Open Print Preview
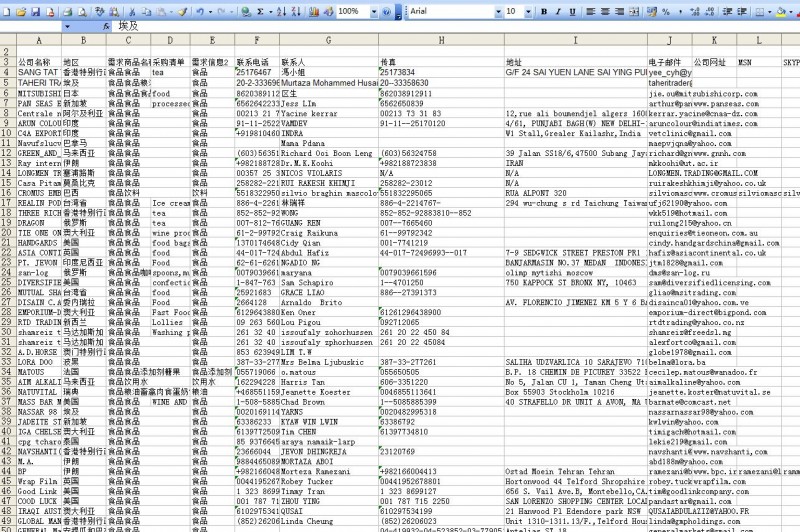Screen dimensions: 800x532 point(82,12)
